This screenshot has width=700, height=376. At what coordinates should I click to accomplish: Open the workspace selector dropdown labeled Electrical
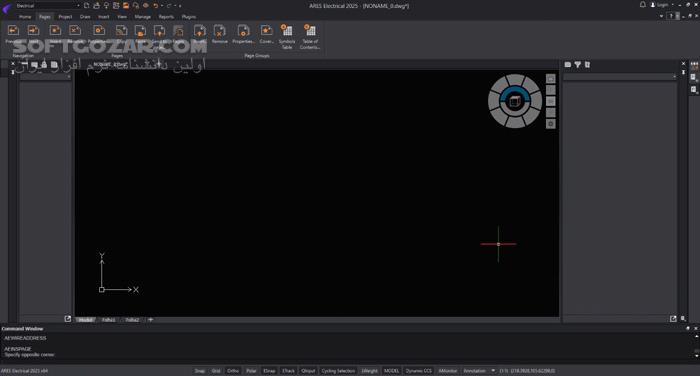47,5
